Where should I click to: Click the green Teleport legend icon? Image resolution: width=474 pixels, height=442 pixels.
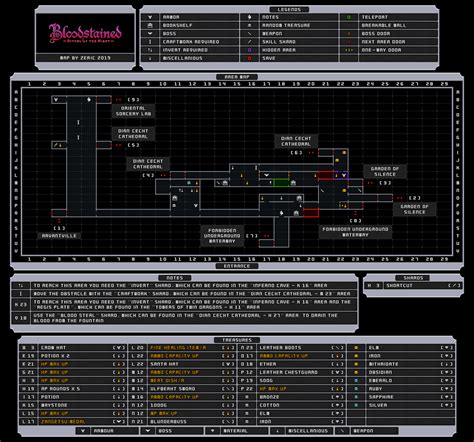click(349, 17)
